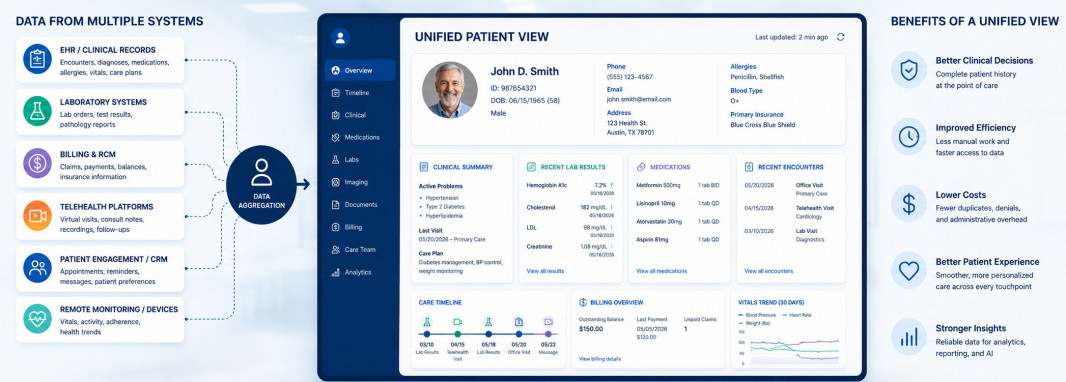Image resolution: width=1066 pixels, height=382 pixels.
Task: Select the 05/18 Lab Results timeline marker
Action: (488, 334)
